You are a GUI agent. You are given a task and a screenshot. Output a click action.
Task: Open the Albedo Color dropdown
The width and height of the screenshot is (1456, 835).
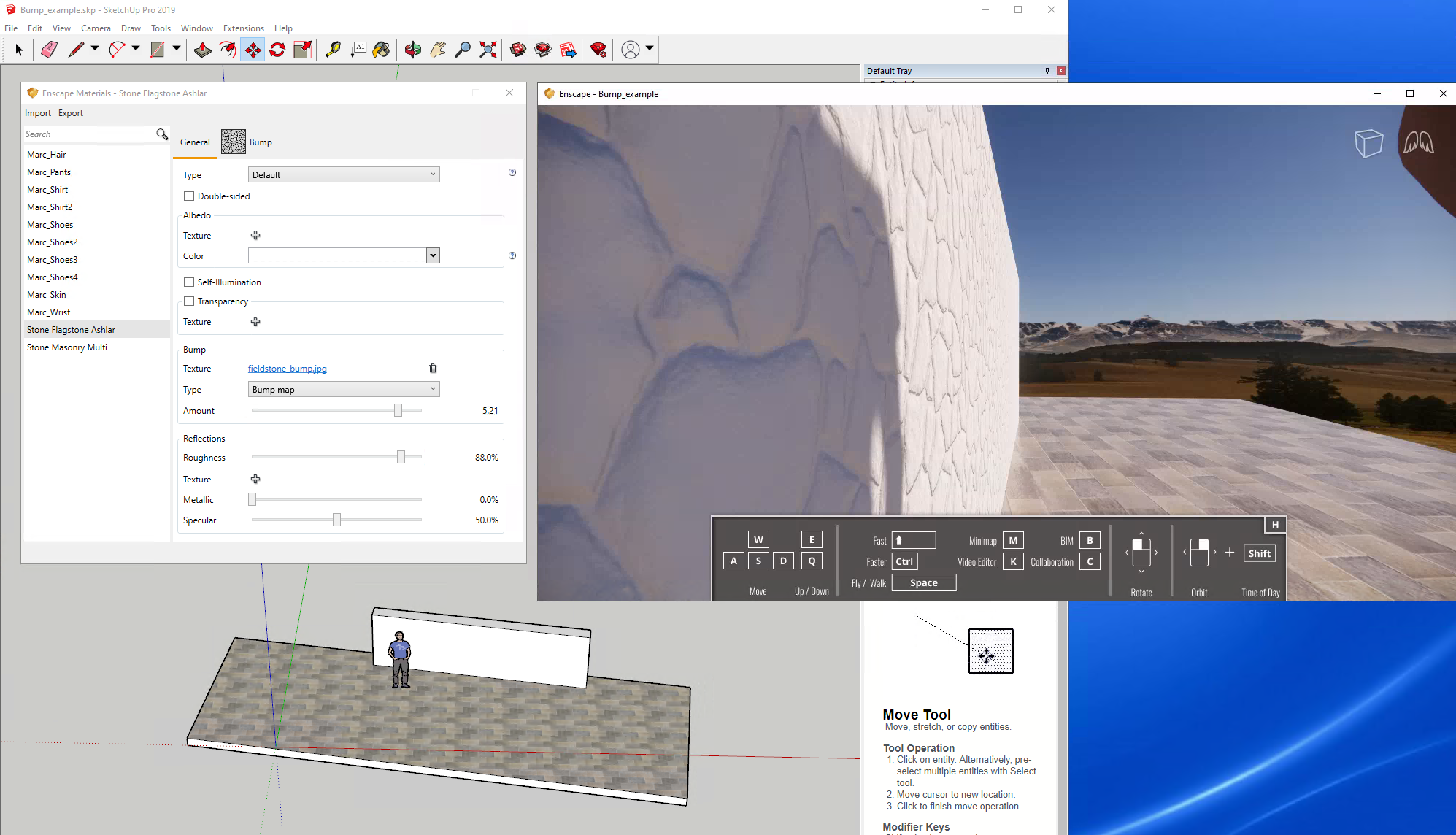point(433,256)
